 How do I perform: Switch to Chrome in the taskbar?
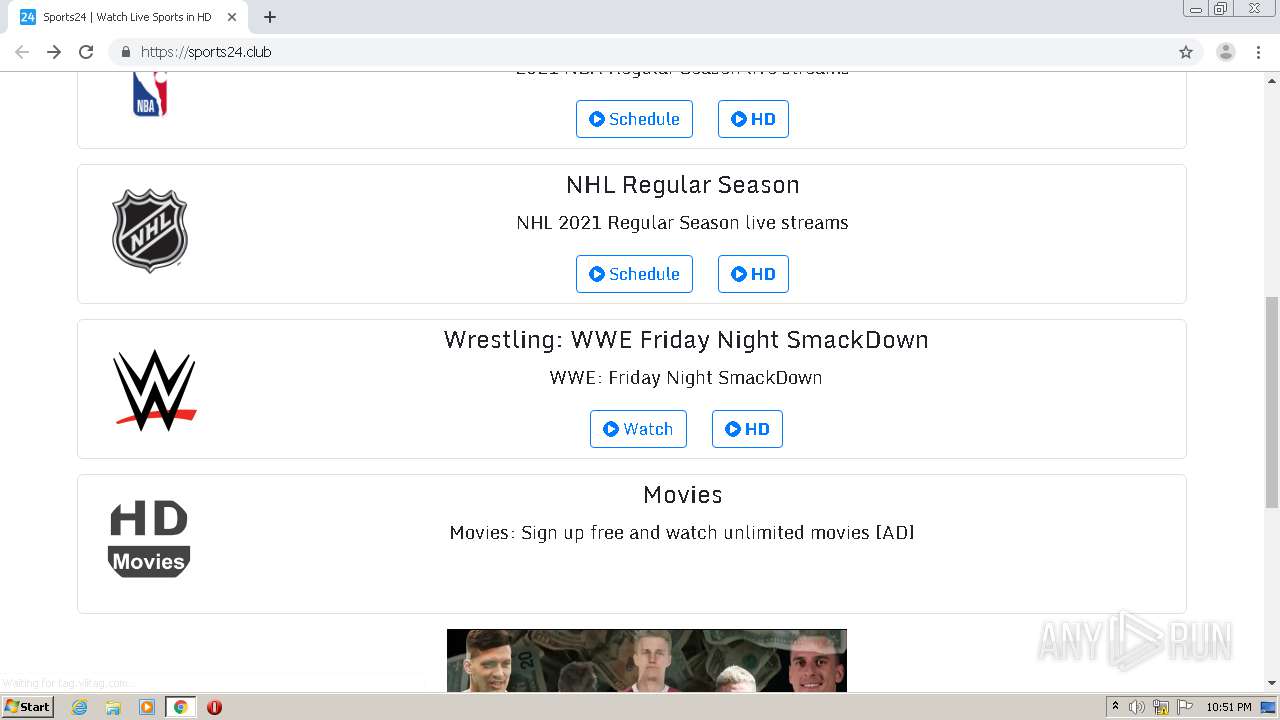(x=180, y=707)
